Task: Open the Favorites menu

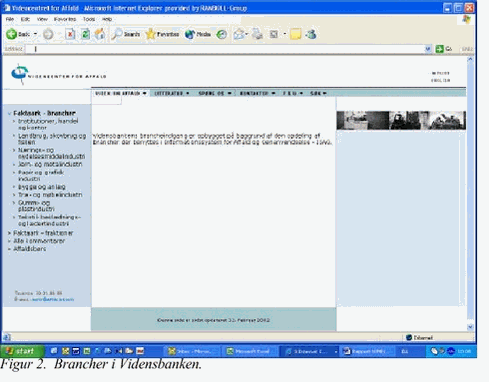Action: pos(65,19)
